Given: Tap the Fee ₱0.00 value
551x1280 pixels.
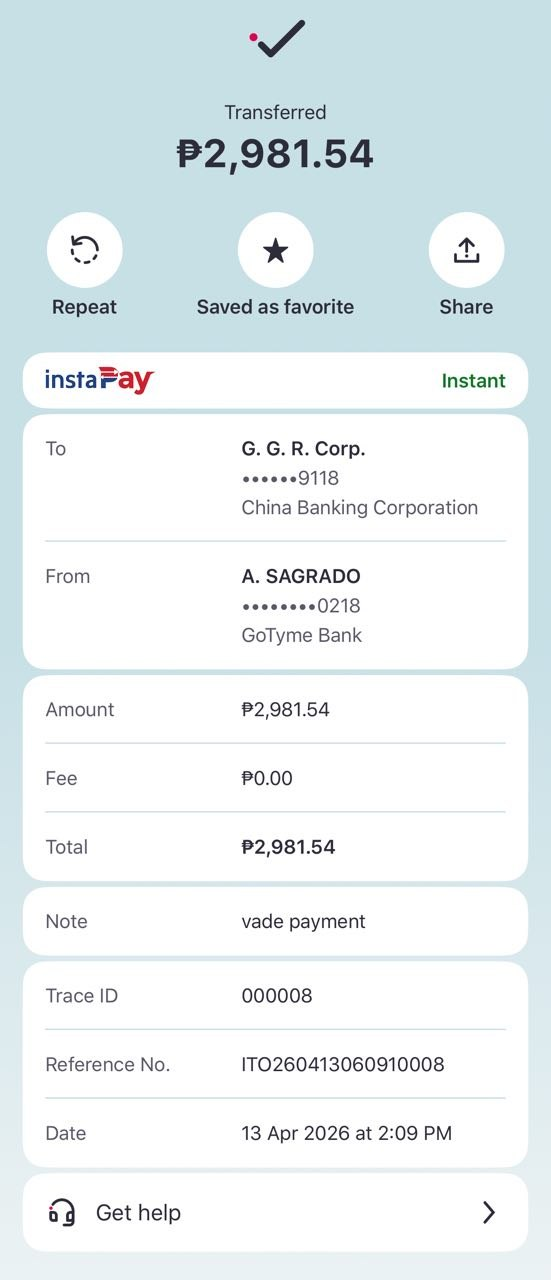Looking at the screenshot, I should pyautogui.click(x=267, y=778).
